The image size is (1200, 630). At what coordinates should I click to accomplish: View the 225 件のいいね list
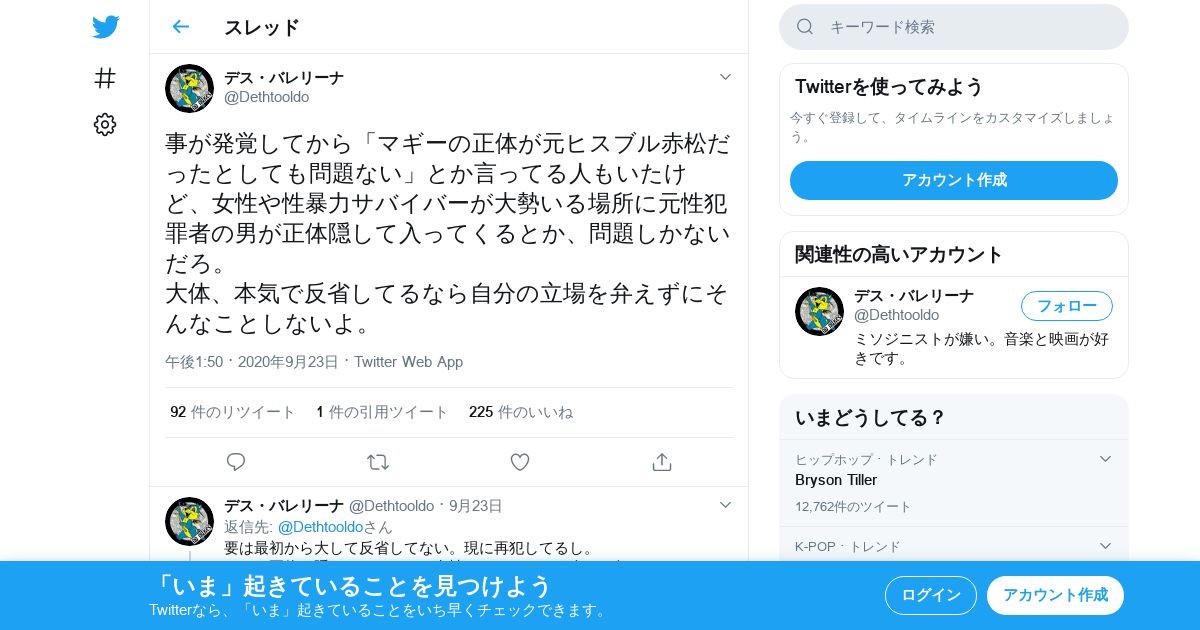point(521,412)
